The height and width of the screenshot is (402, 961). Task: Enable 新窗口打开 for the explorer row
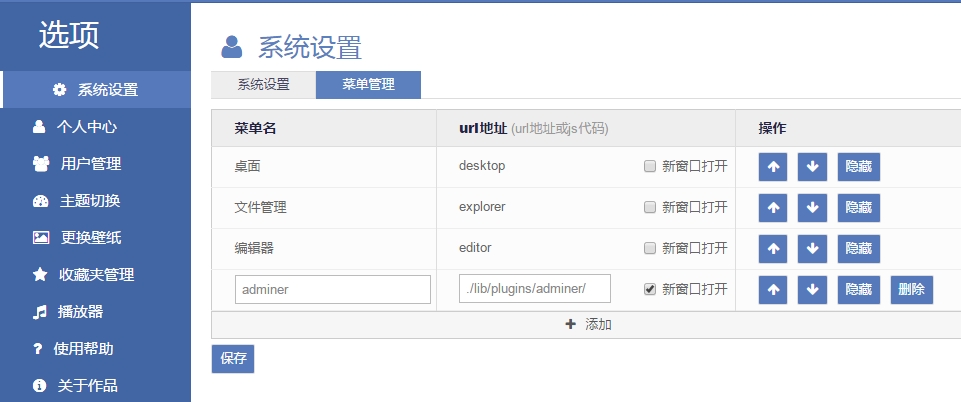(650, 207)
